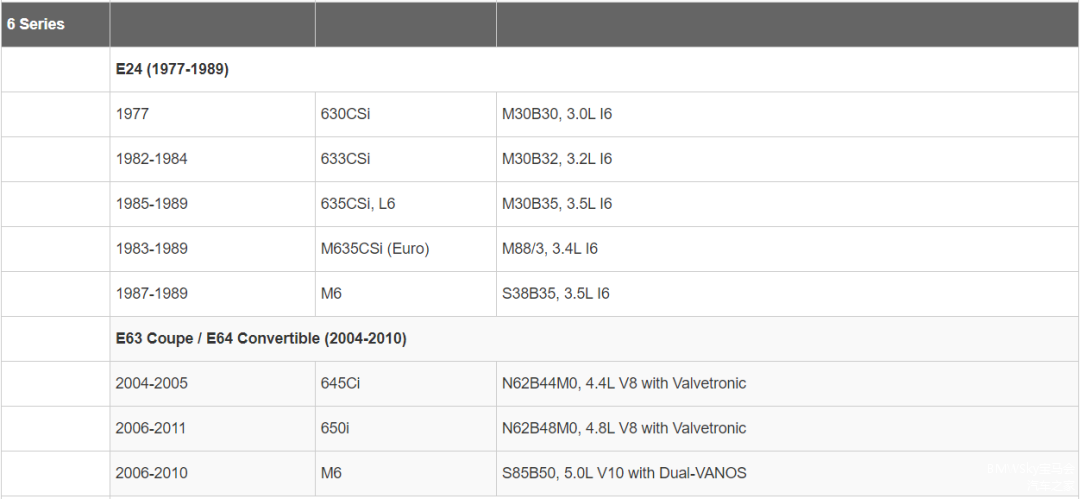Click the N62B44M0, 4.4L V8 engine cell
Viewport: 1080px width, 499px height.
click(x=623, y=383)
